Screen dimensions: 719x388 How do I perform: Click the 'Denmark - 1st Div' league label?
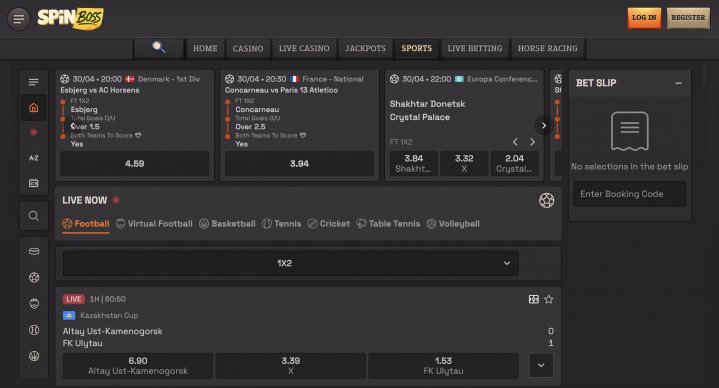168,79
